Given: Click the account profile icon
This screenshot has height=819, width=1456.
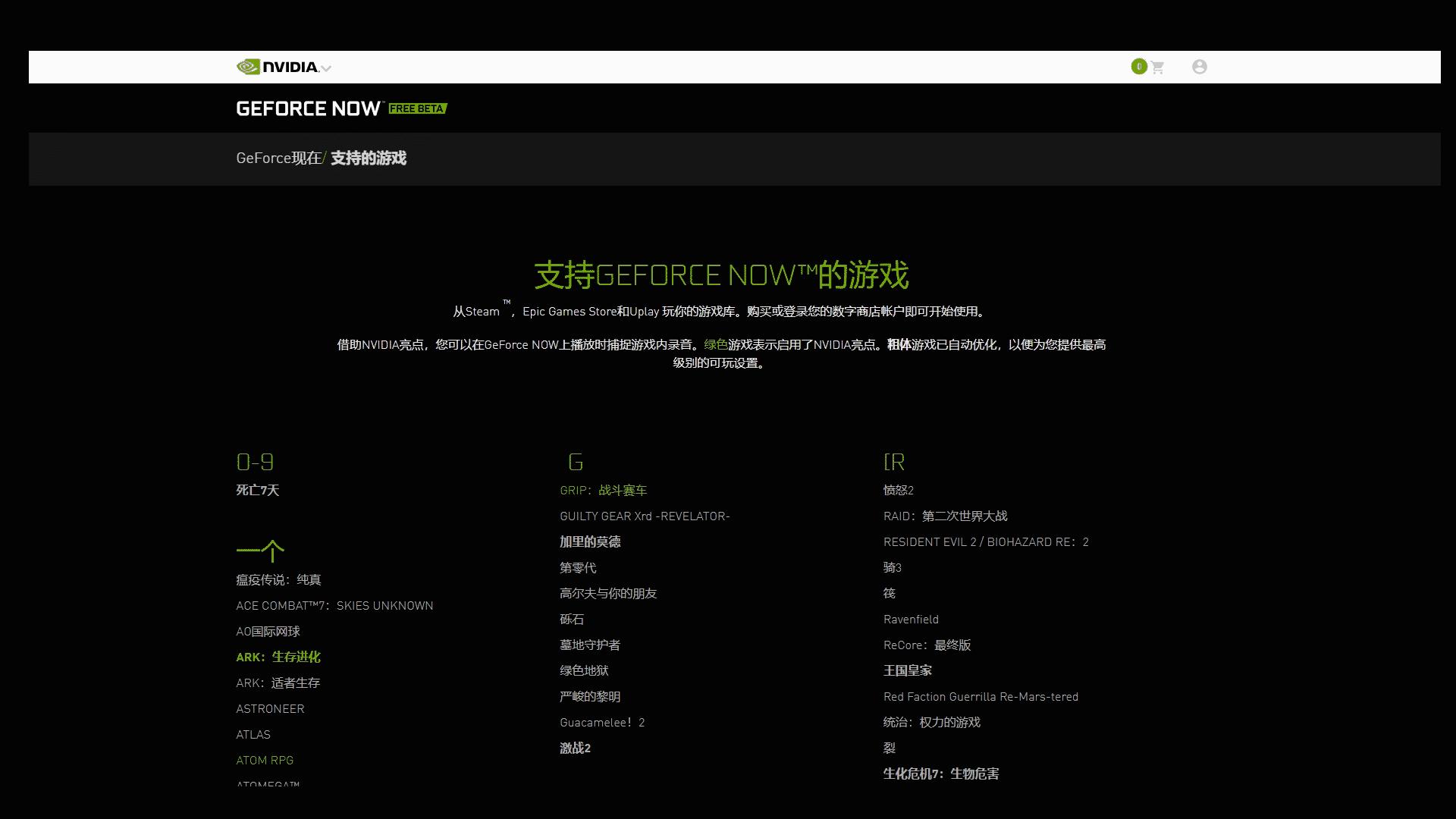Looking at the screenshot, I should click(x=1200, y=67).
